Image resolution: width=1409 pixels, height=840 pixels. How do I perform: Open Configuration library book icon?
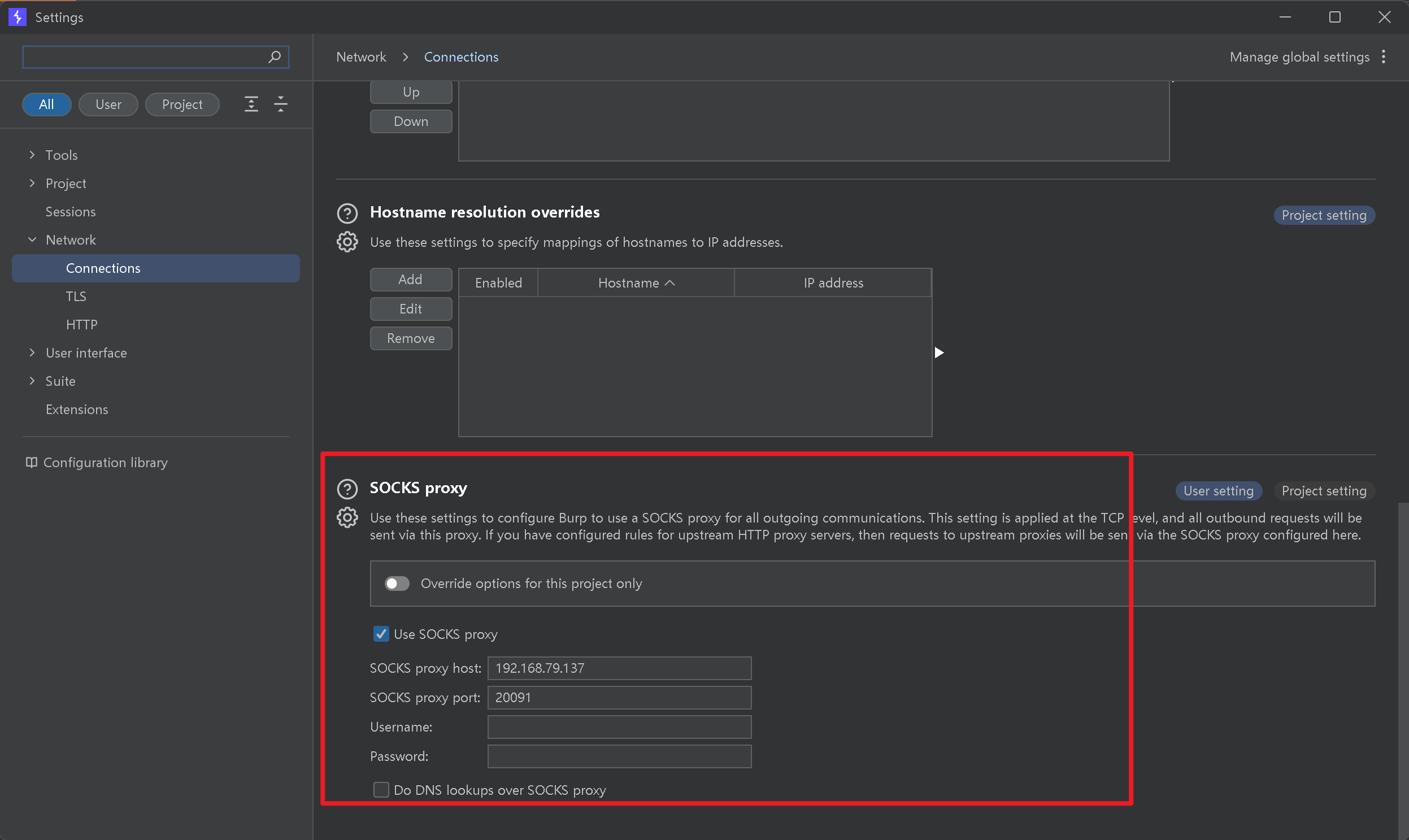[32, 463]
